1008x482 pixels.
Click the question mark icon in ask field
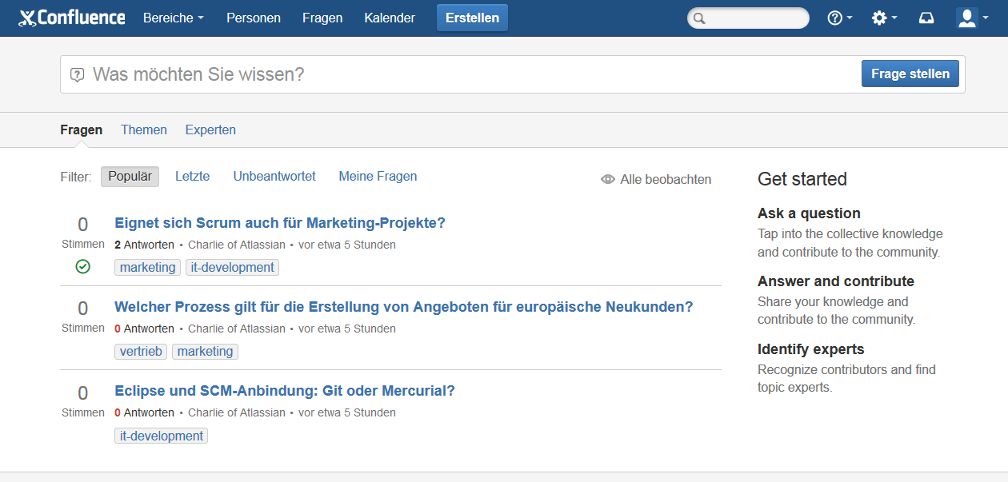77,75
